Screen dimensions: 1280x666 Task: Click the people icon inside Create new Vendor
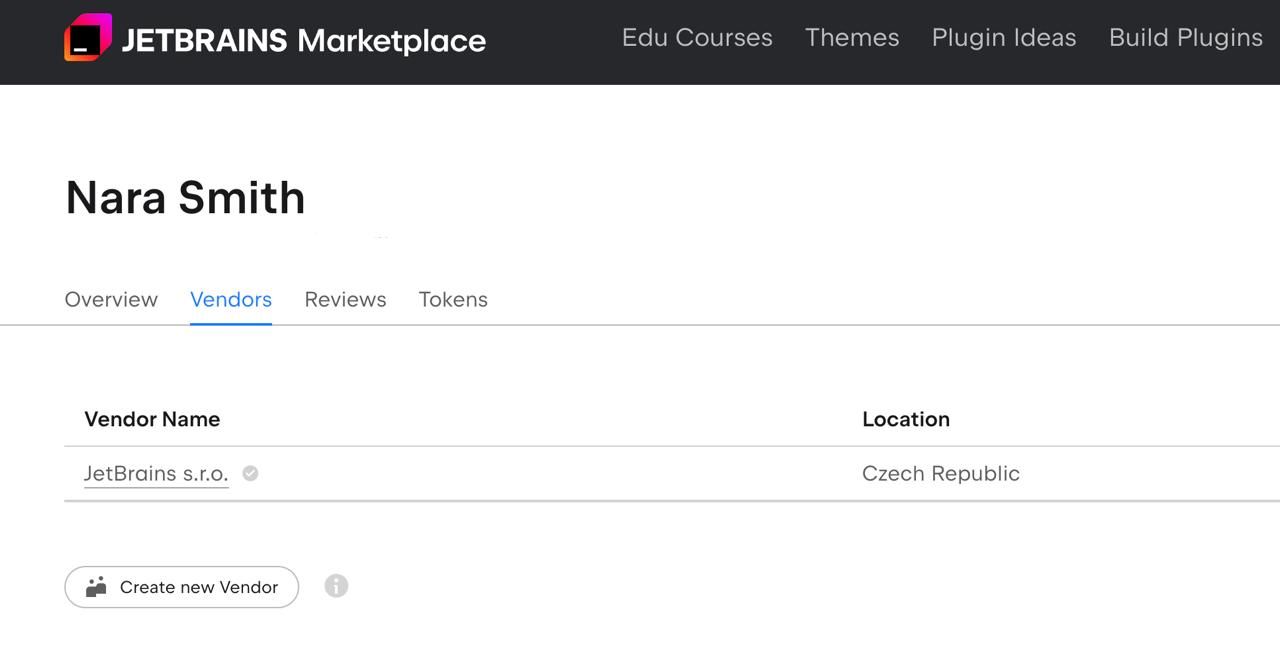click(97, 587)
